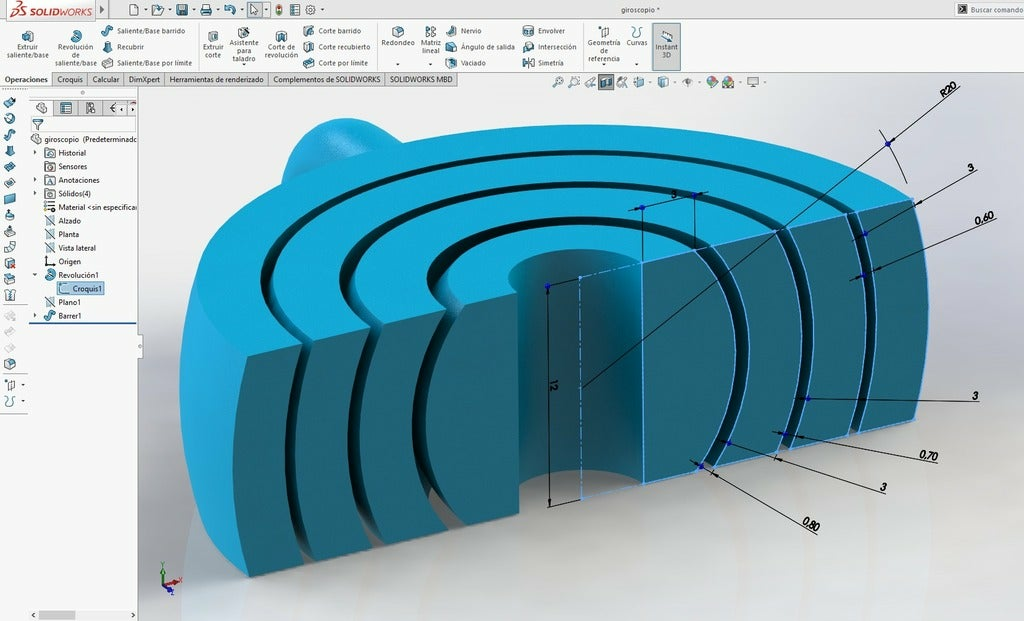The width and height of the screenshot is (1024, 621).
Task: Expand the Barrer1 feature node
Action: [35, 315]
